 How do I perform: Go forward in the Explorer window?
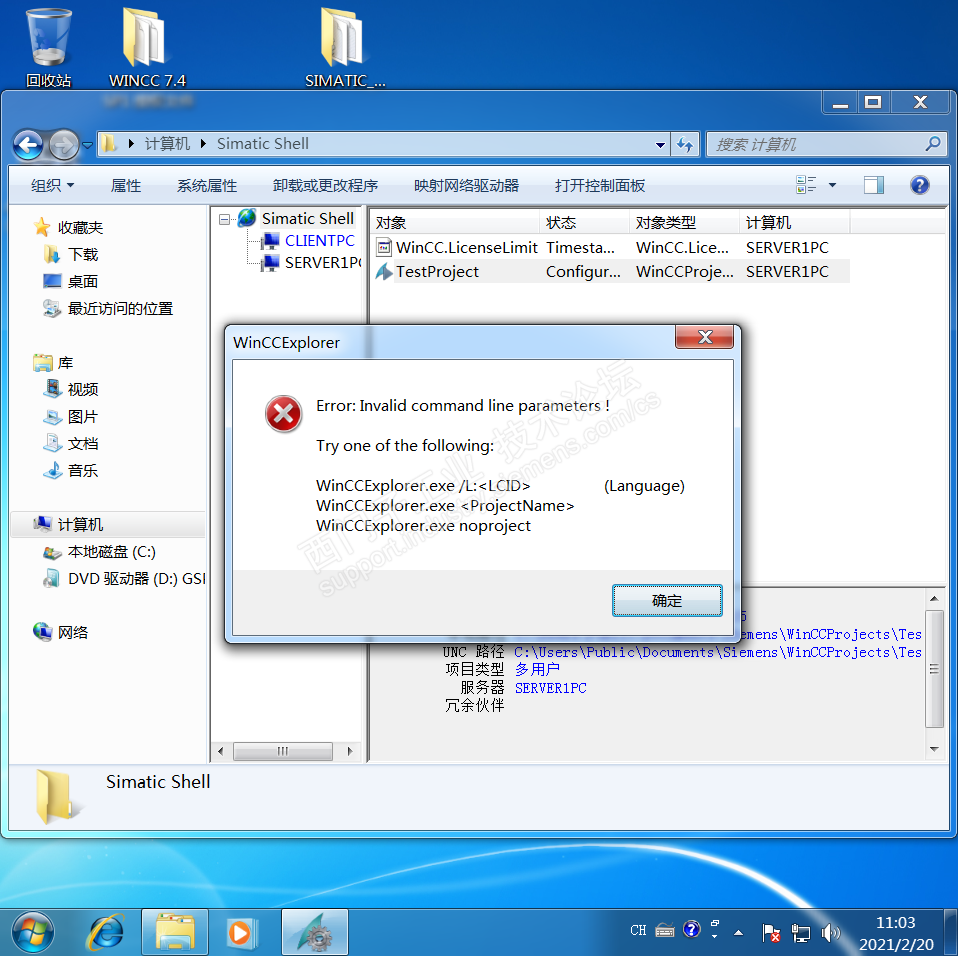[64, 145]
